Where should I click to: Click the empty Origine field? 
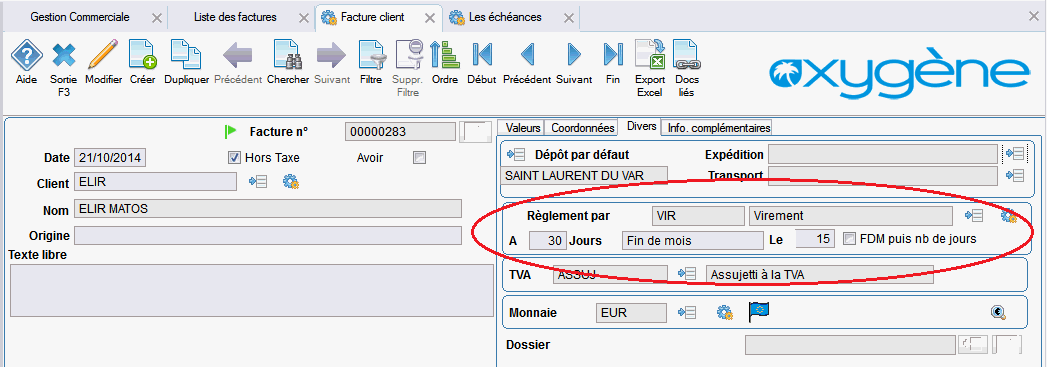(268, 236)
